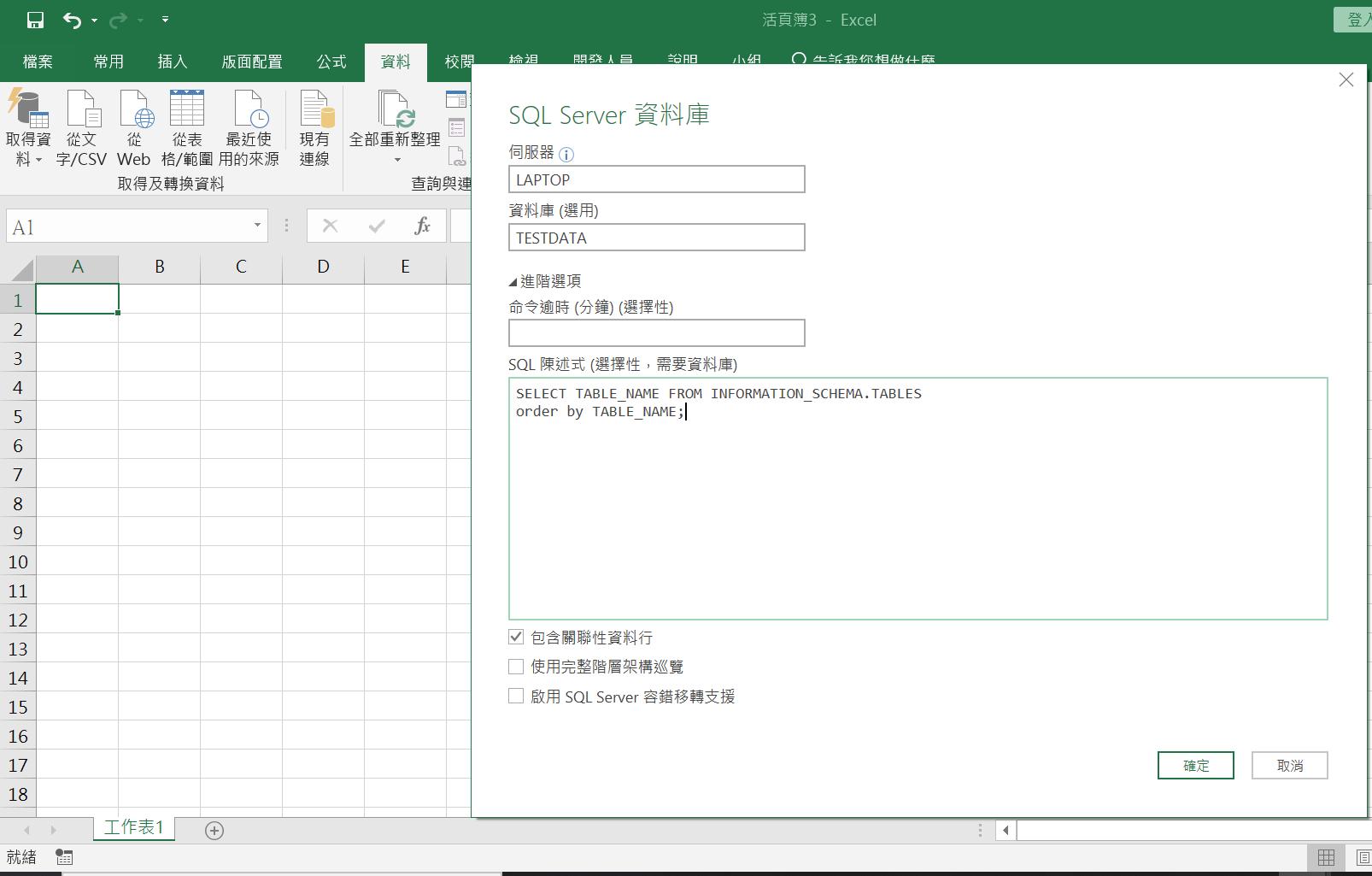Add a new sheet with plus icon
Image resolution: width=1372 pixels, height=876 pixels.
click(214, 831)
